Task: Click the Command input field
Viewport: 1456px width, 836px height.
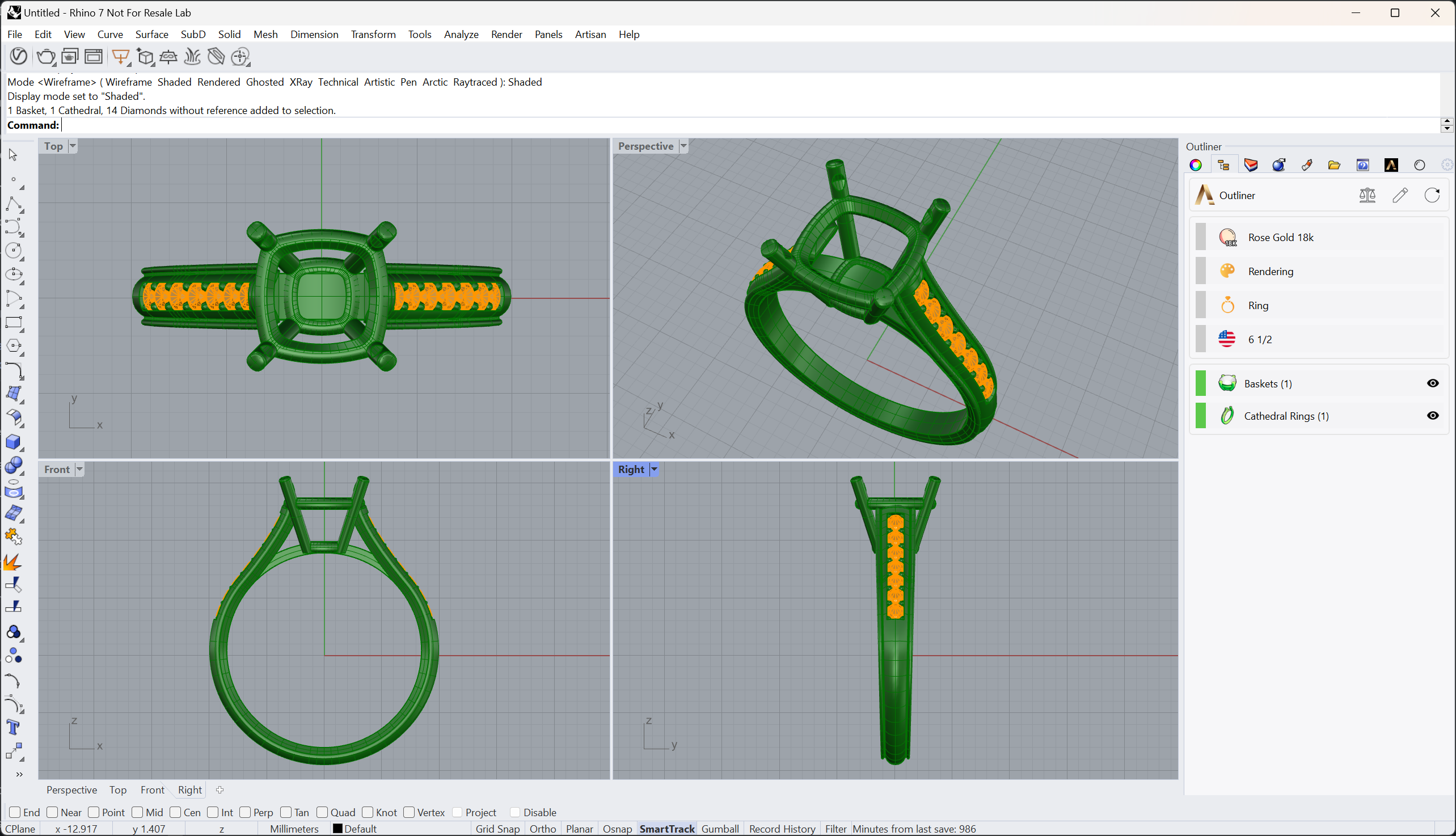Action: pyautogui.click(x=746, y=125)
